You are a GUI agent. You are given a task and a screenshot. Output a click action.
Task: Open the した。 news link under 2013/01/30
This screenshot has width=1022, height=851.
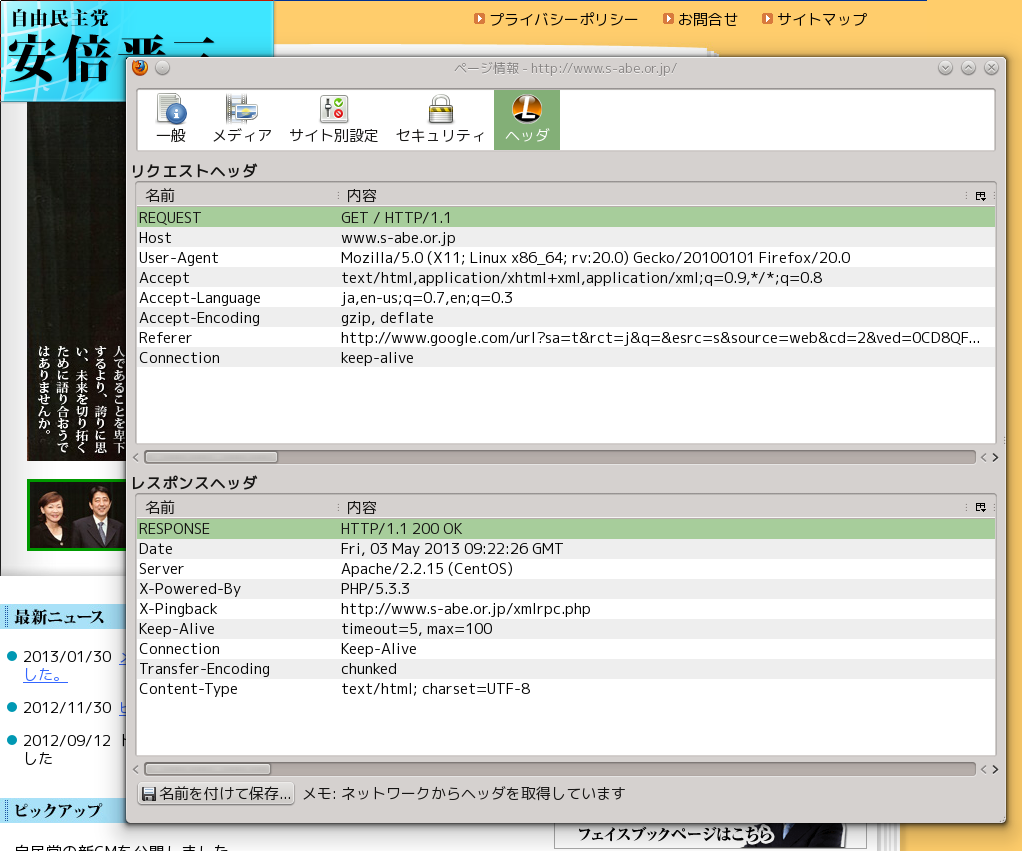(x=45, y=674)
